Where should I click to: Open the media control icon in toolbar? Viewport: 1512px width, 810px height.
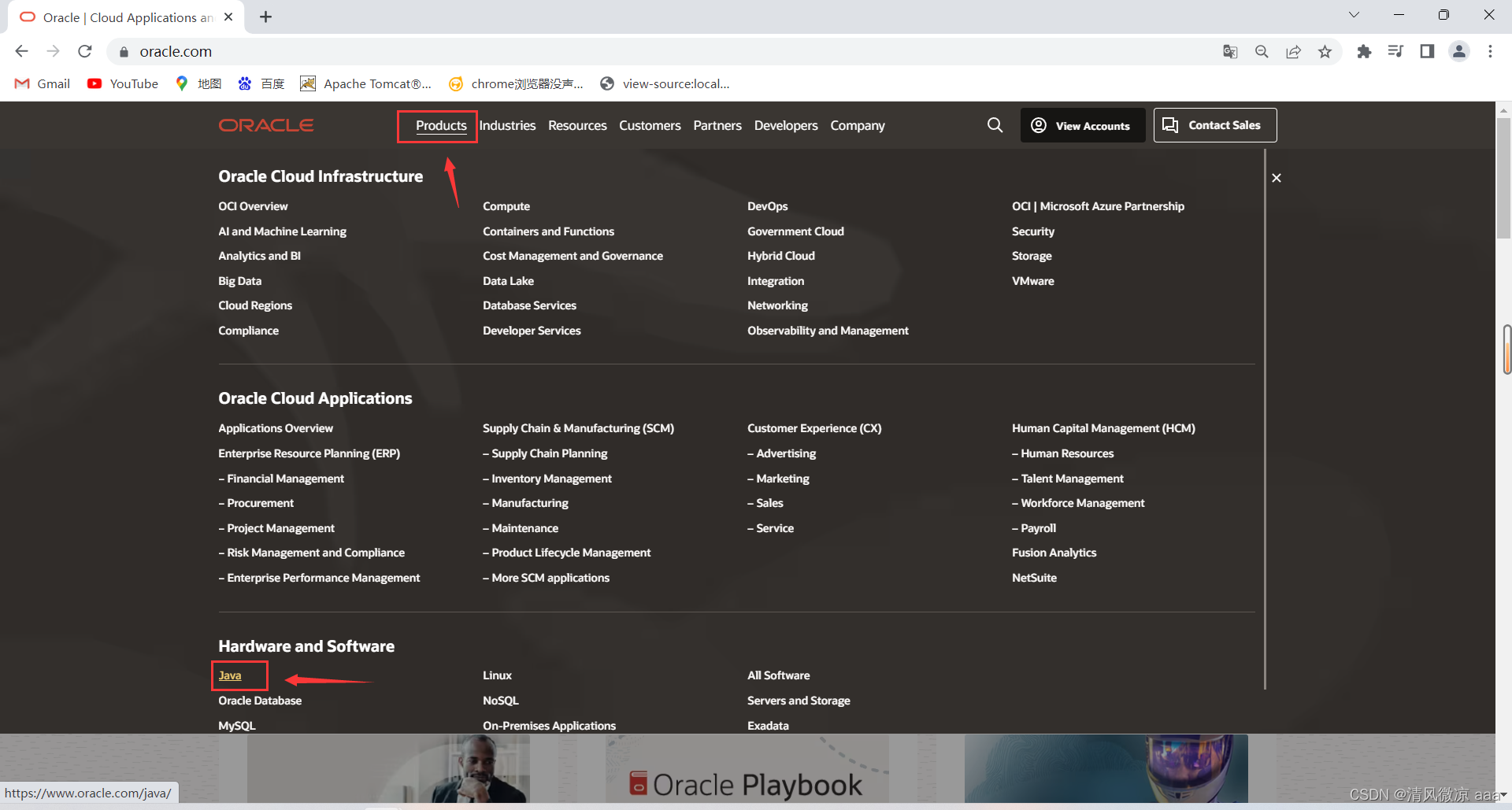point(1395,51)
